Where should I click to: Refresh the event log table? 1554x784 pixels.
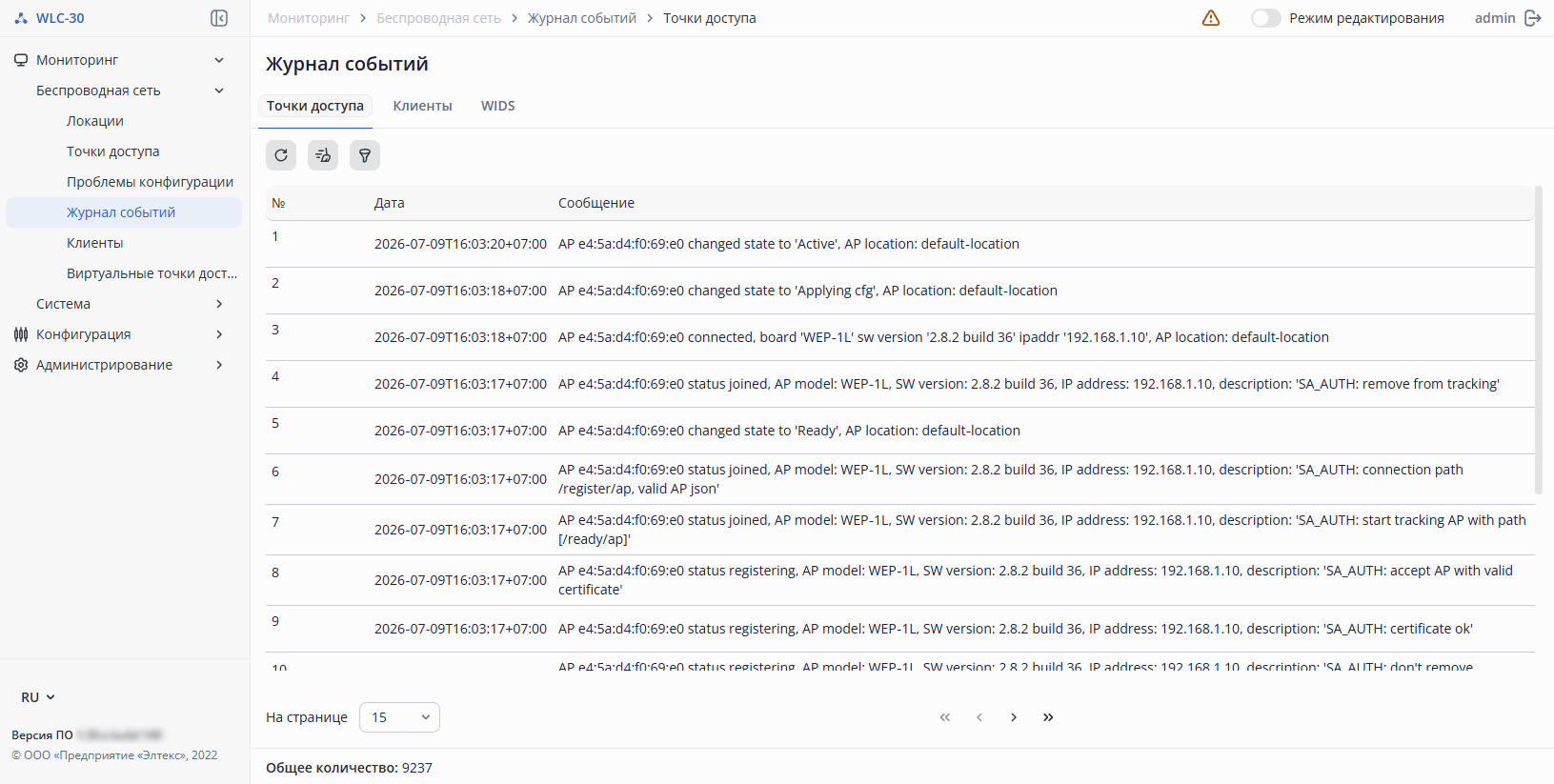click(281, 155)
